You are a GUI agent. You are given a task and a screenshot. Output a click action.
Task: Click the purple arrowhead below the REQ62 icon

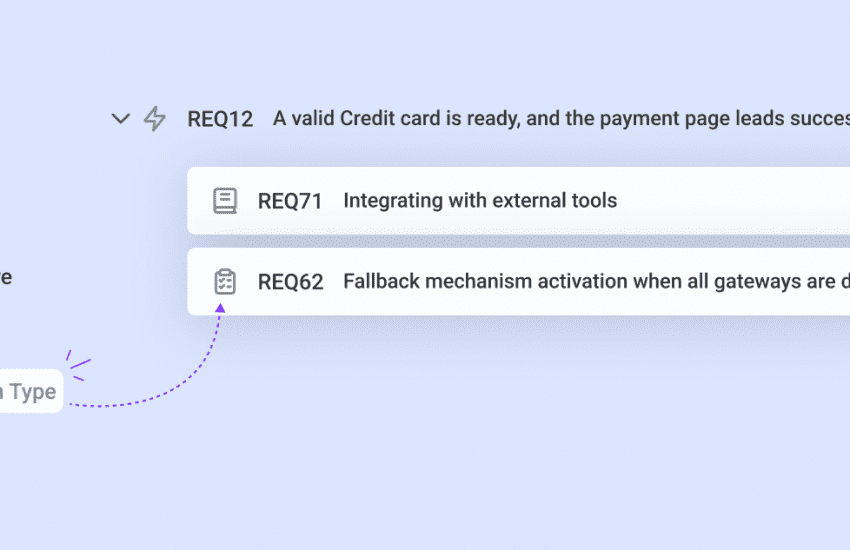click(x=220, y=306)
